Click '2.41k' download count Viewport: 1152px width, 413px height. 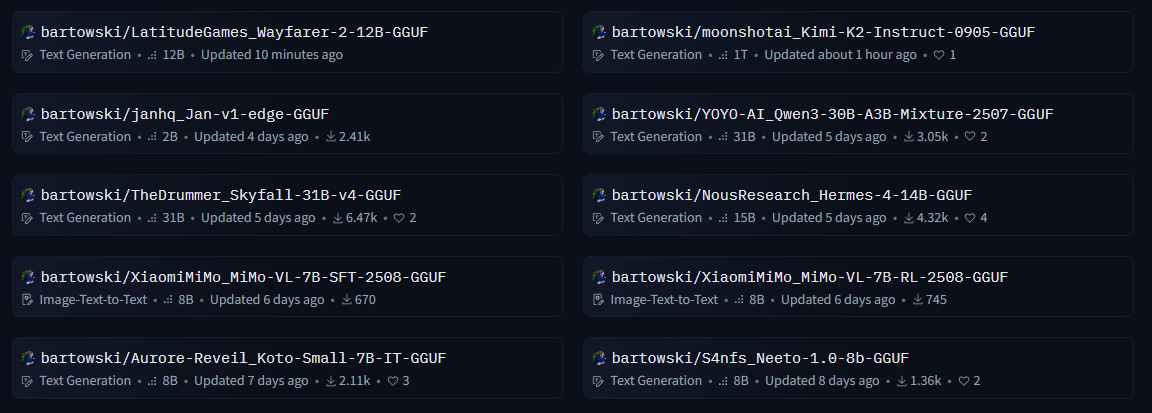point(354,137)
